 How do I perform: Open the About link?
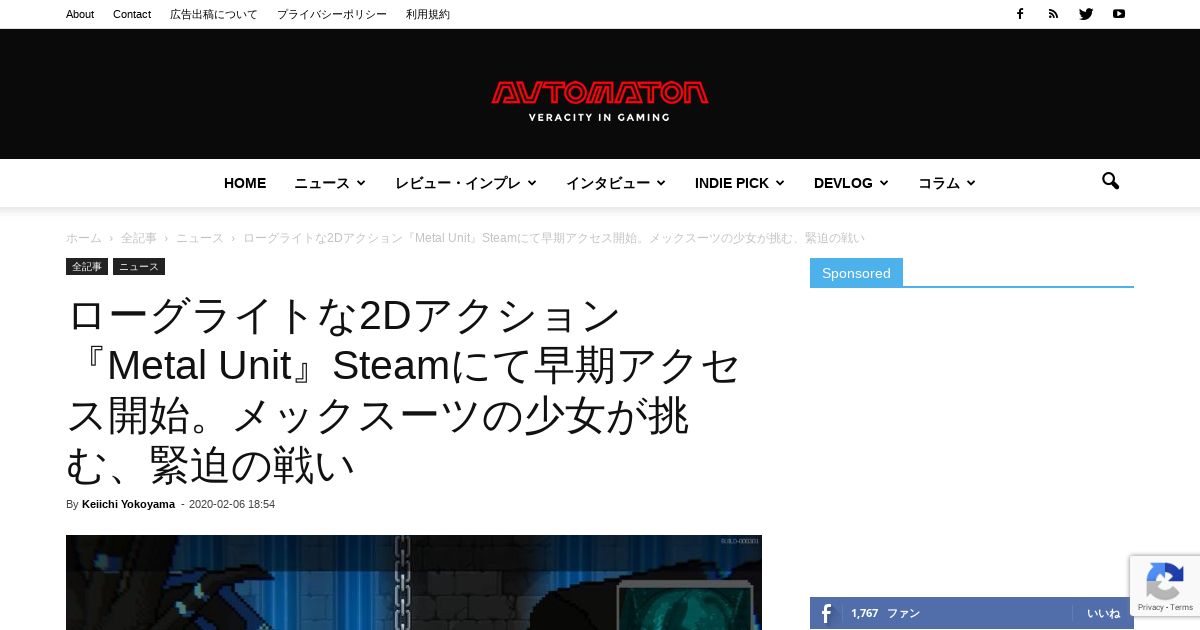(80, 14)
